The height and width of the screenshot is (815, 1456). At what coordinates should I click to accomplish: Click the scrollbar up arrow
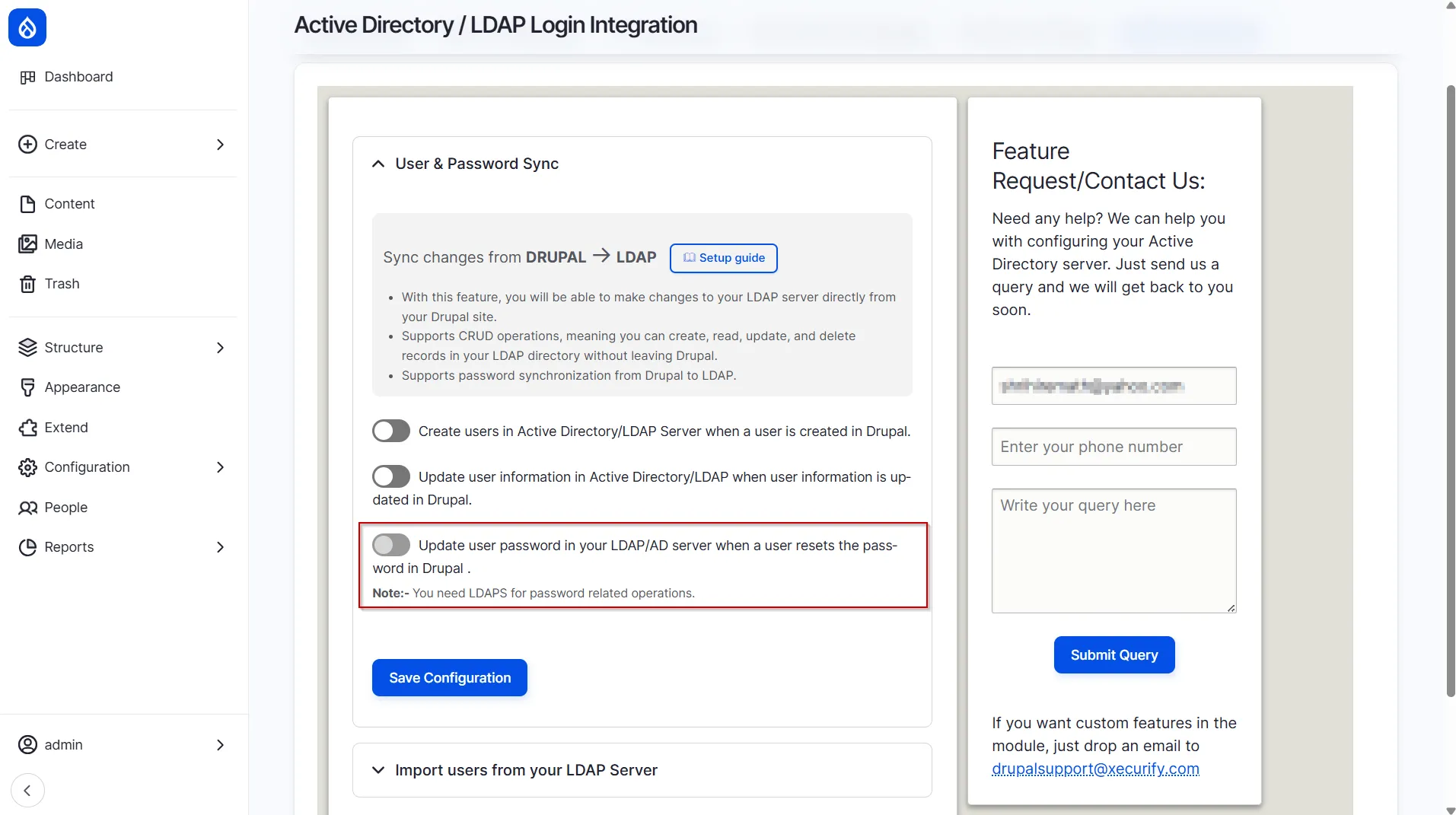point(1451,5)
